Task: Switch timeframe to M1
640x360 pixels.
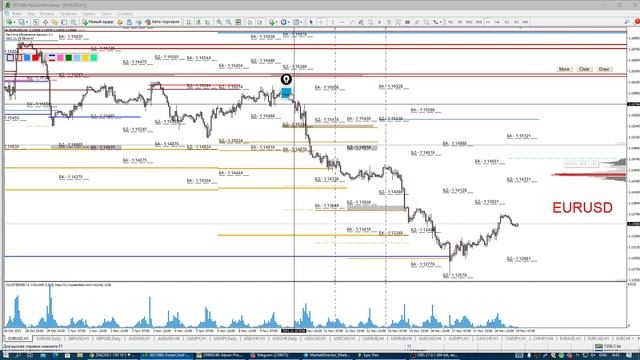Action: [x=450, y=22]
